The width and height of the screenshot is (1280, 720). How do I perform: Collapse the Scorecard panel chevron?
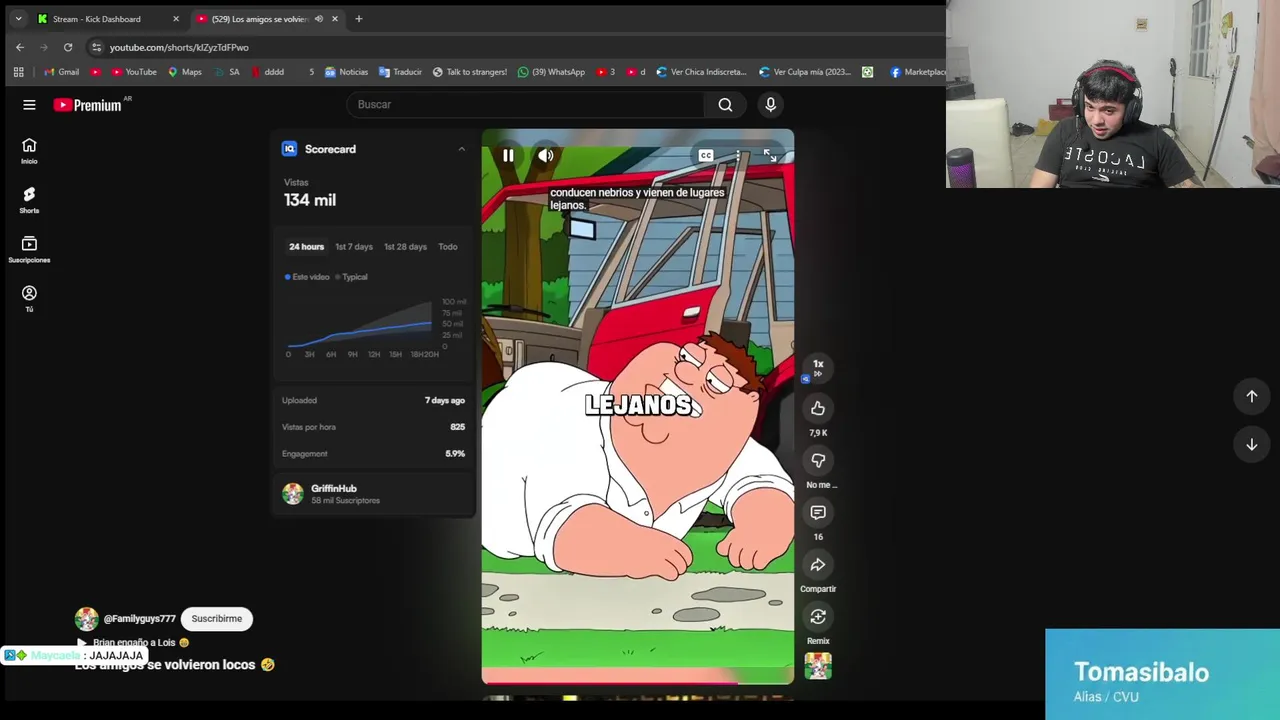point(461,149)
